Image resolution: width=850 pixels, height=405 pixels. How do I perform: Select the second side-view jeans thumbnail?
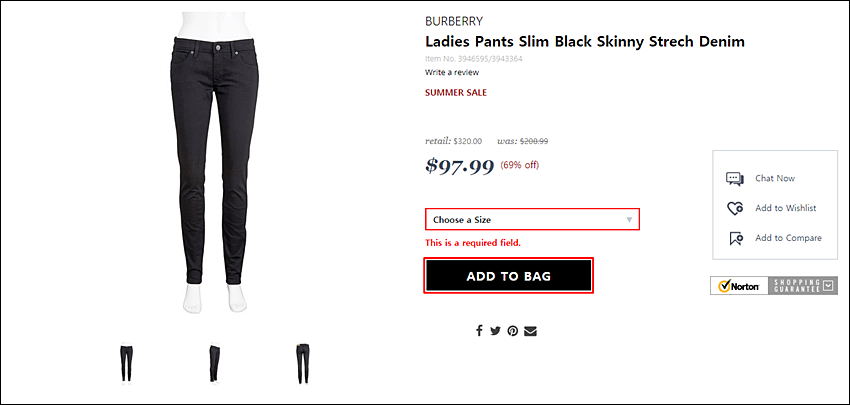[x=215, y=364]
